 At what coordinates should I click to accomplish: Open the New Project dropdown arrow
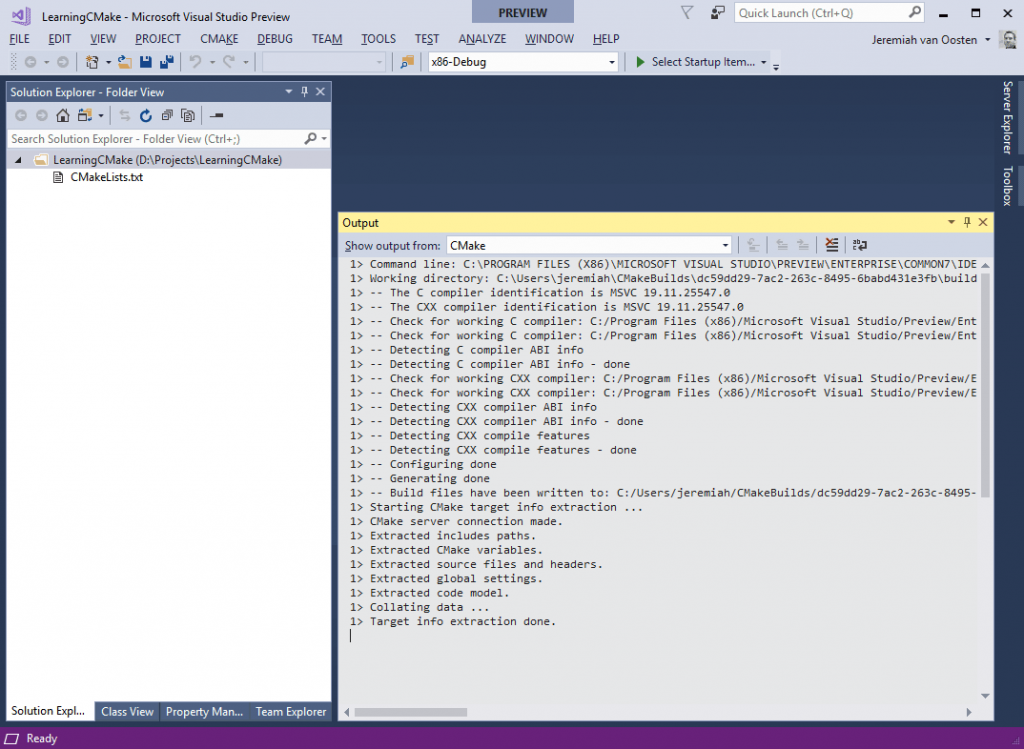[108, 62]
